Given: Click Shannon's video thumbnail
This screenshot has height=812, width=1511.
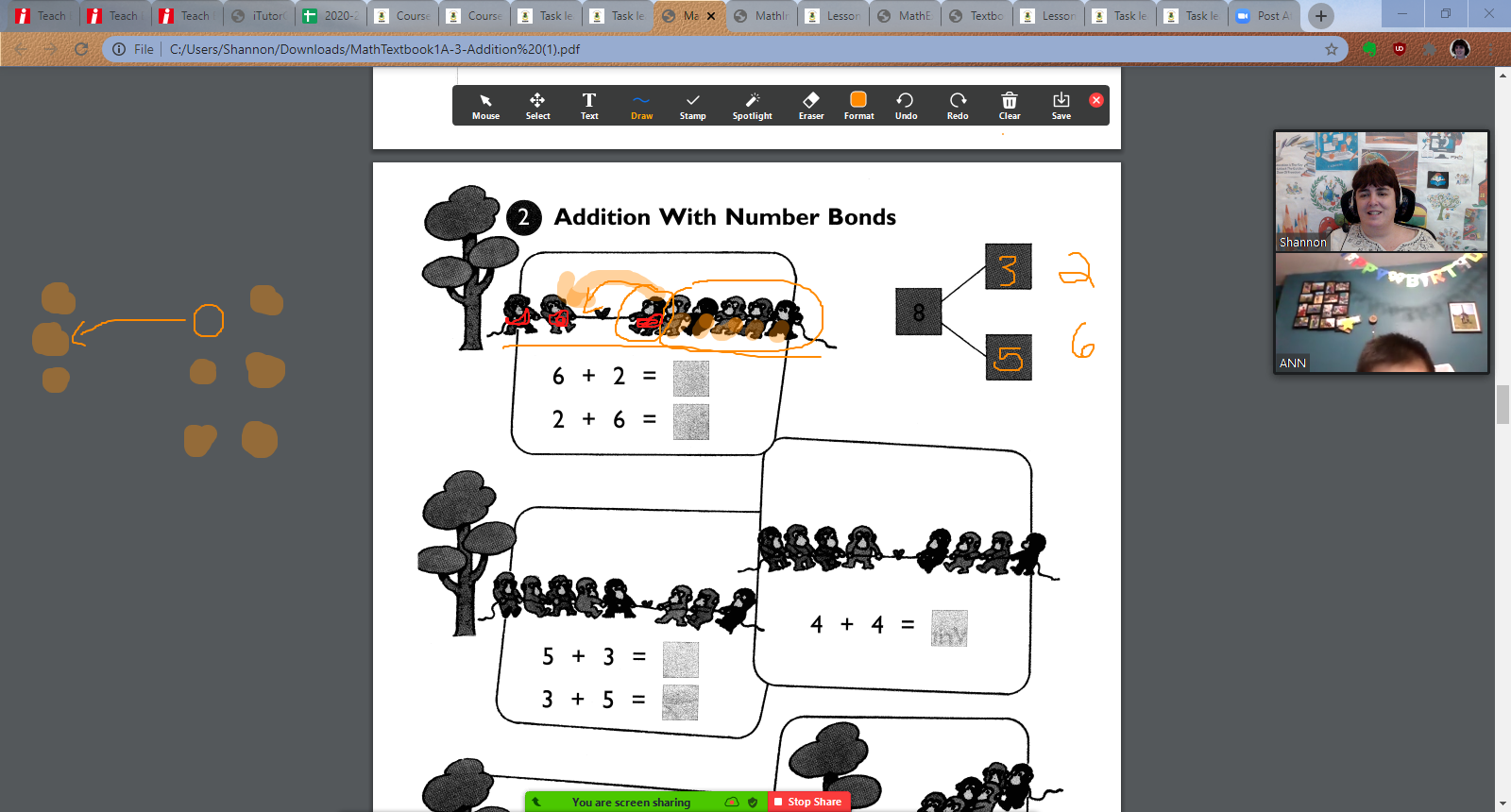Looking at the screenshot, I should tap(1381, 191).
